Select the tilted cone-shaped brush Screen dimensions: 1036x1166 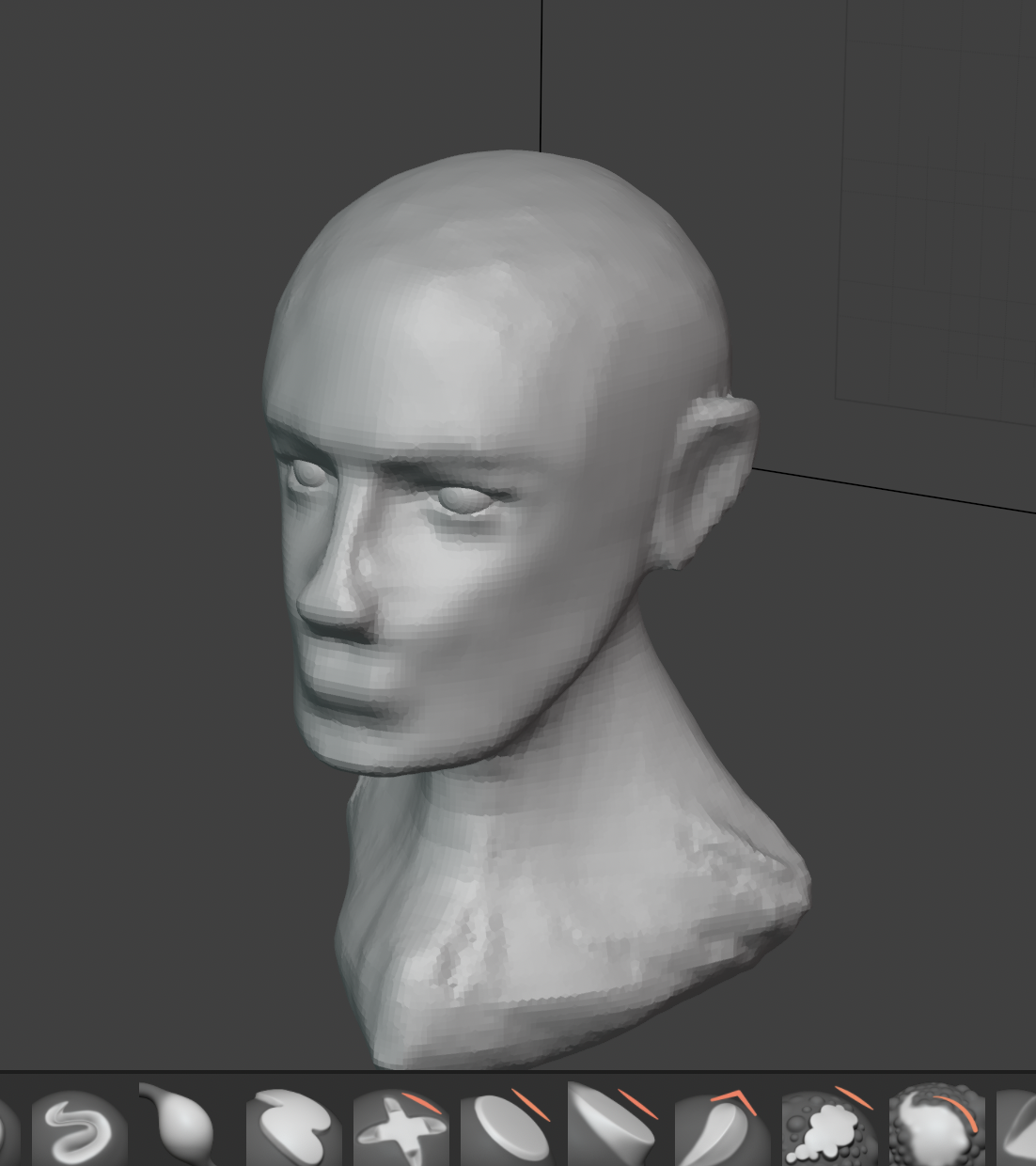click(616, 1125)
